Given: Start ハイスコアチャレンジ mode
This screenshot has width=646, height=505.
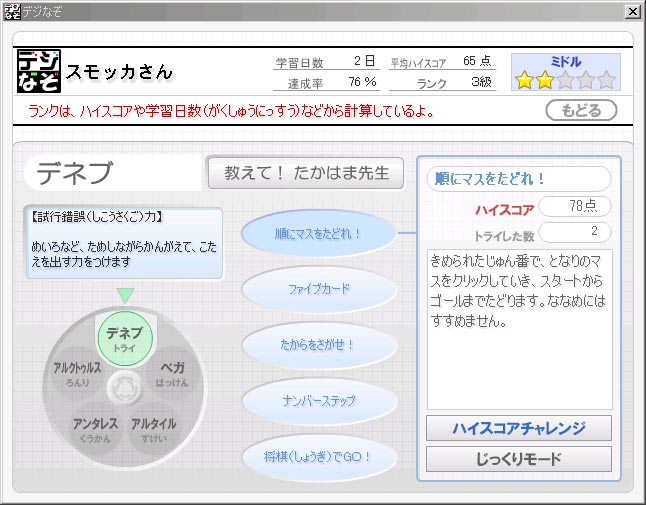Looking at the screenshot, I should (x=518, y=428).
